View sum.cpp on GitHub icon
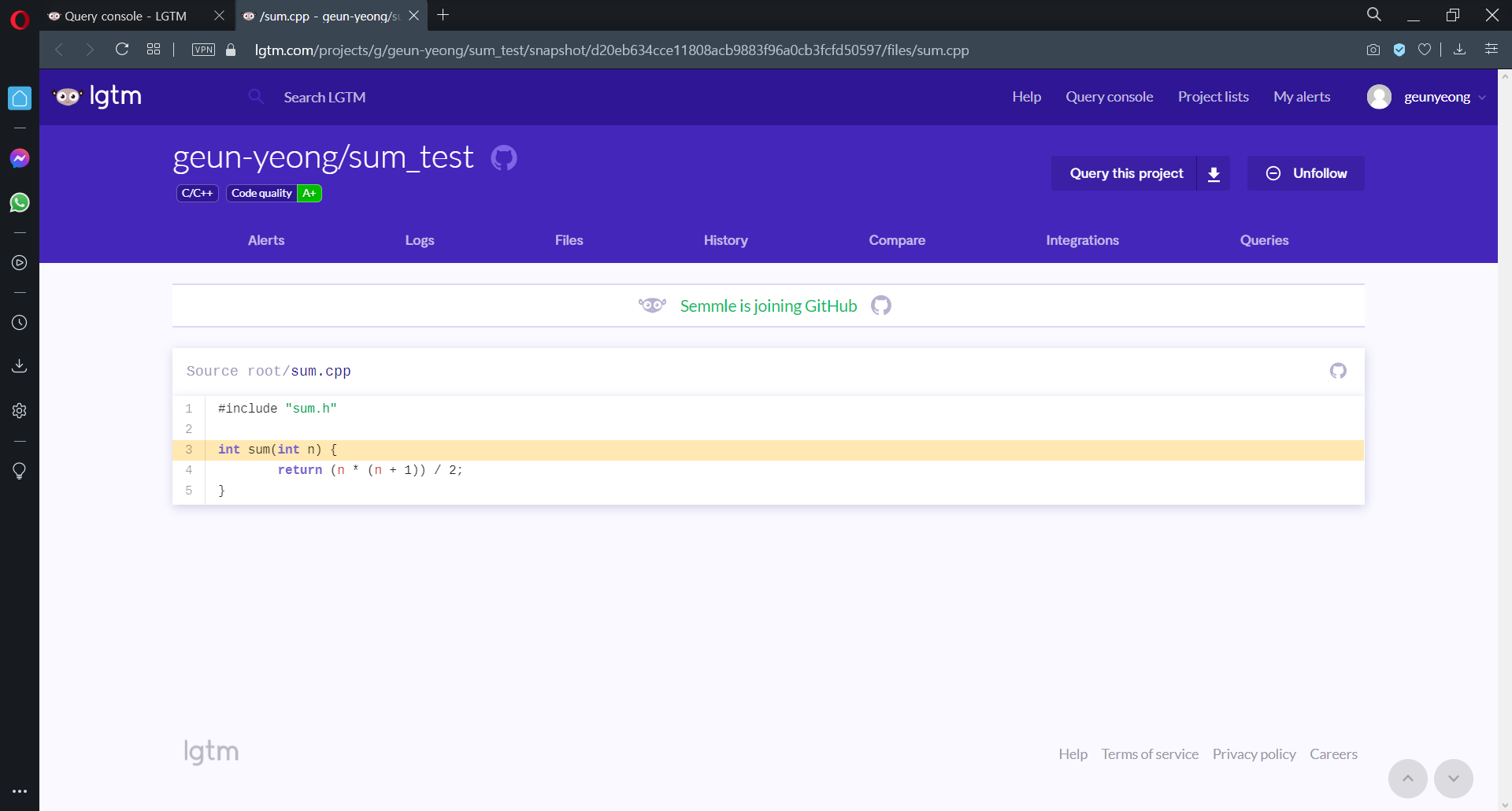The image size is (1512, 811). [1338, 370]
